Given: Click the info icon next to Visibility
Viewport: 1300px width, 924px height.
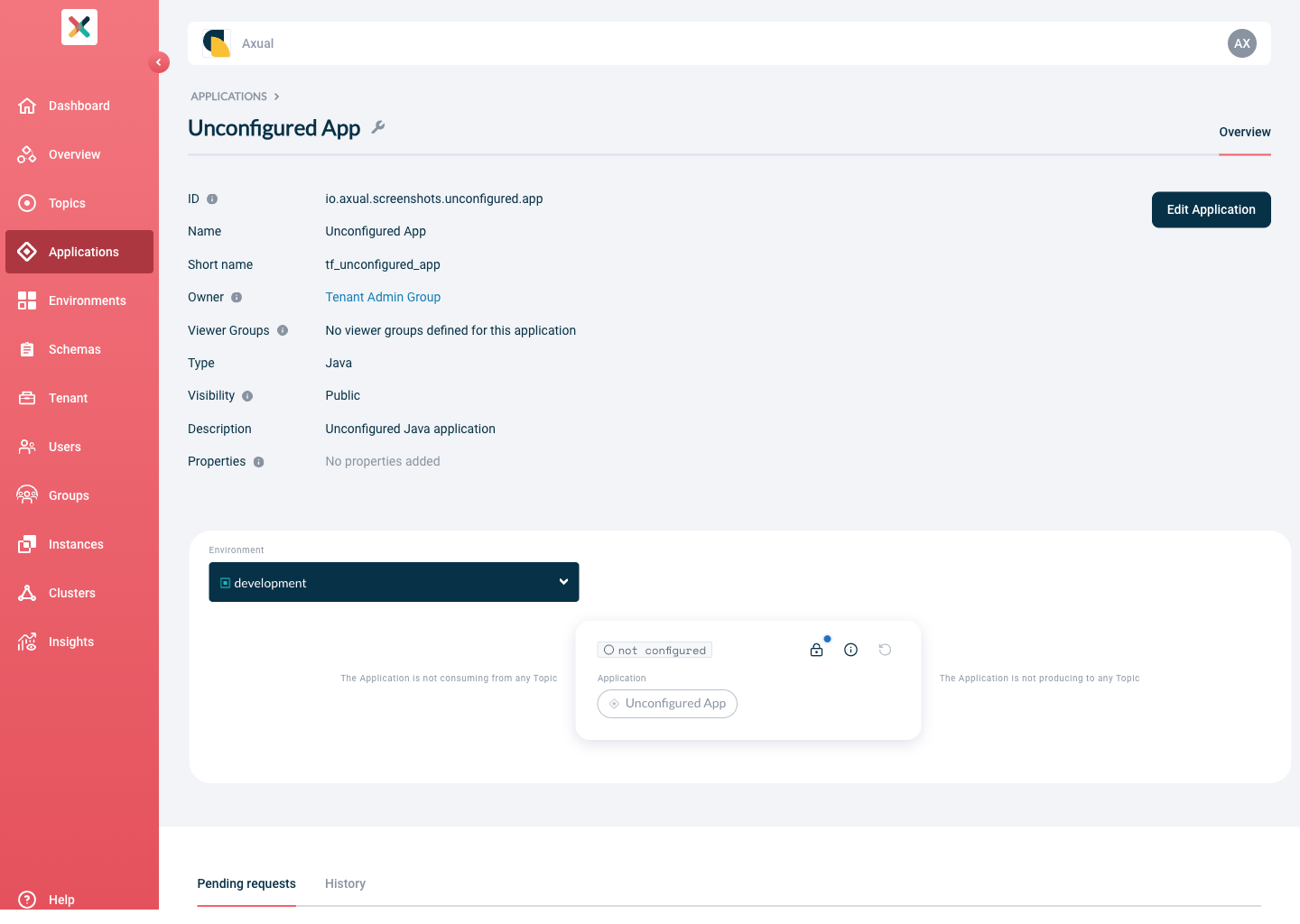Looking at the screenshot, I should click(247, 396).
